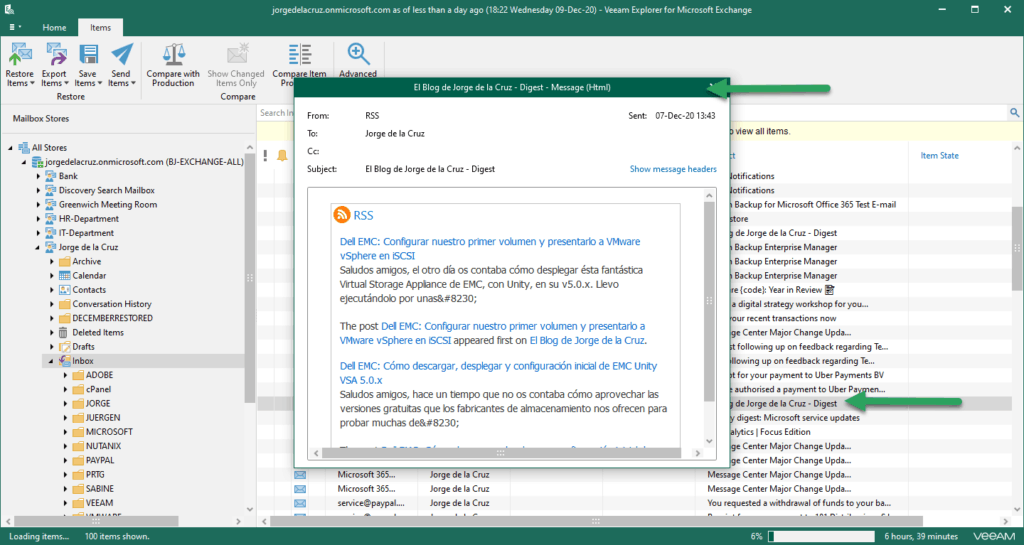Switch to the Home ribbon tab
The image size is (1024, 545).
(54, 27)
